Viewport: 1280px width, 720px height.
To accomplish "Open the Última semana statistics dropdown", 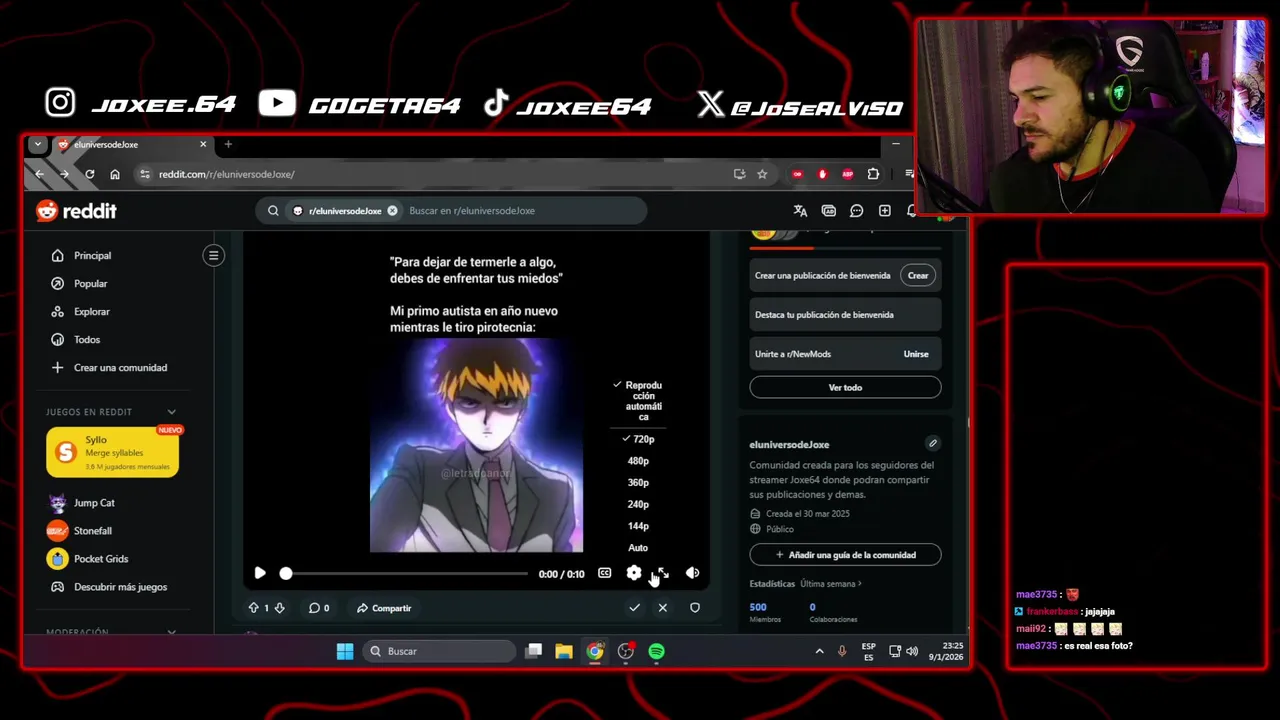I will click(831, 584).
